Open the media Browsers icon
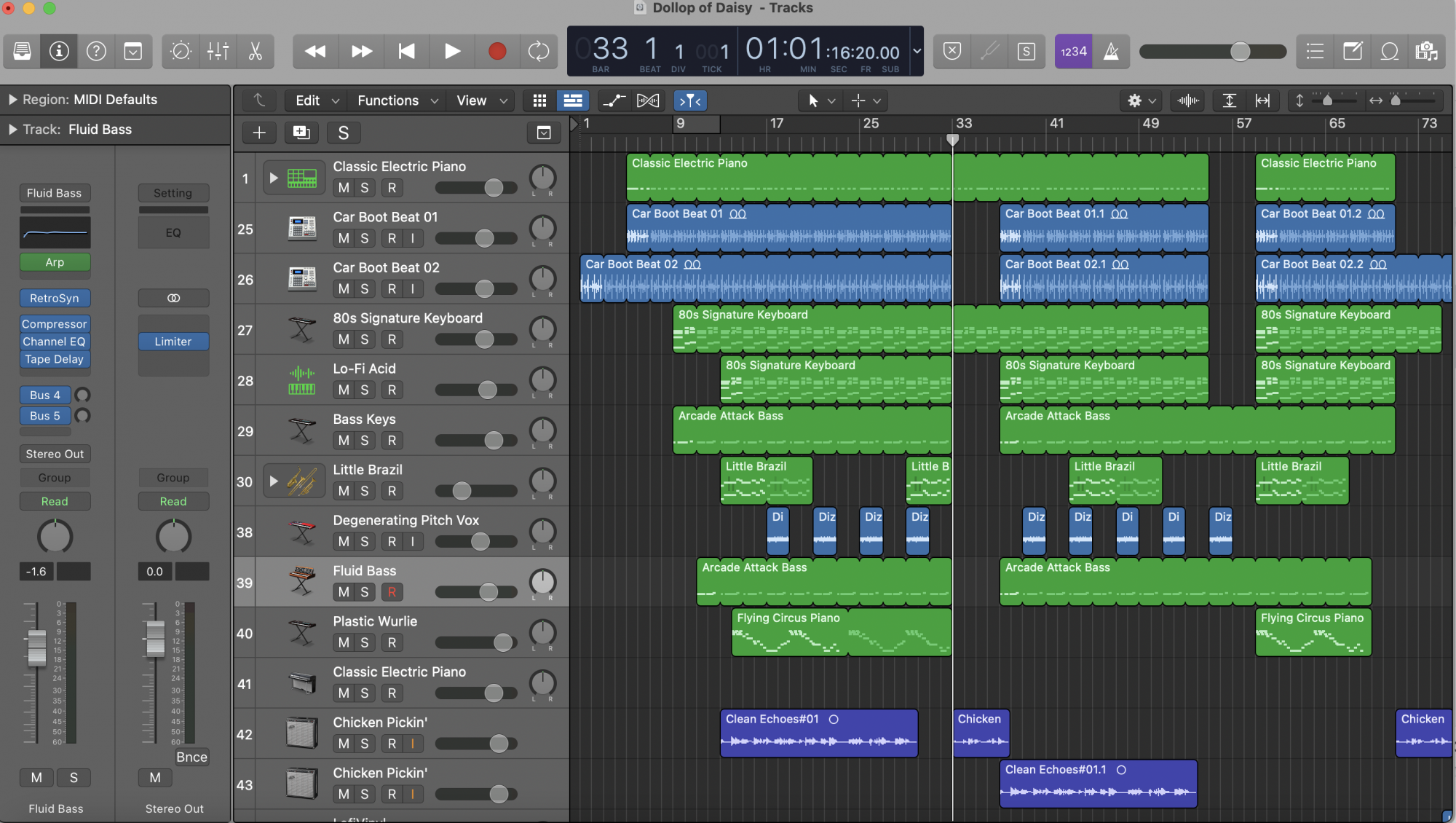1456x823 pixels. tap(1427, 51)
